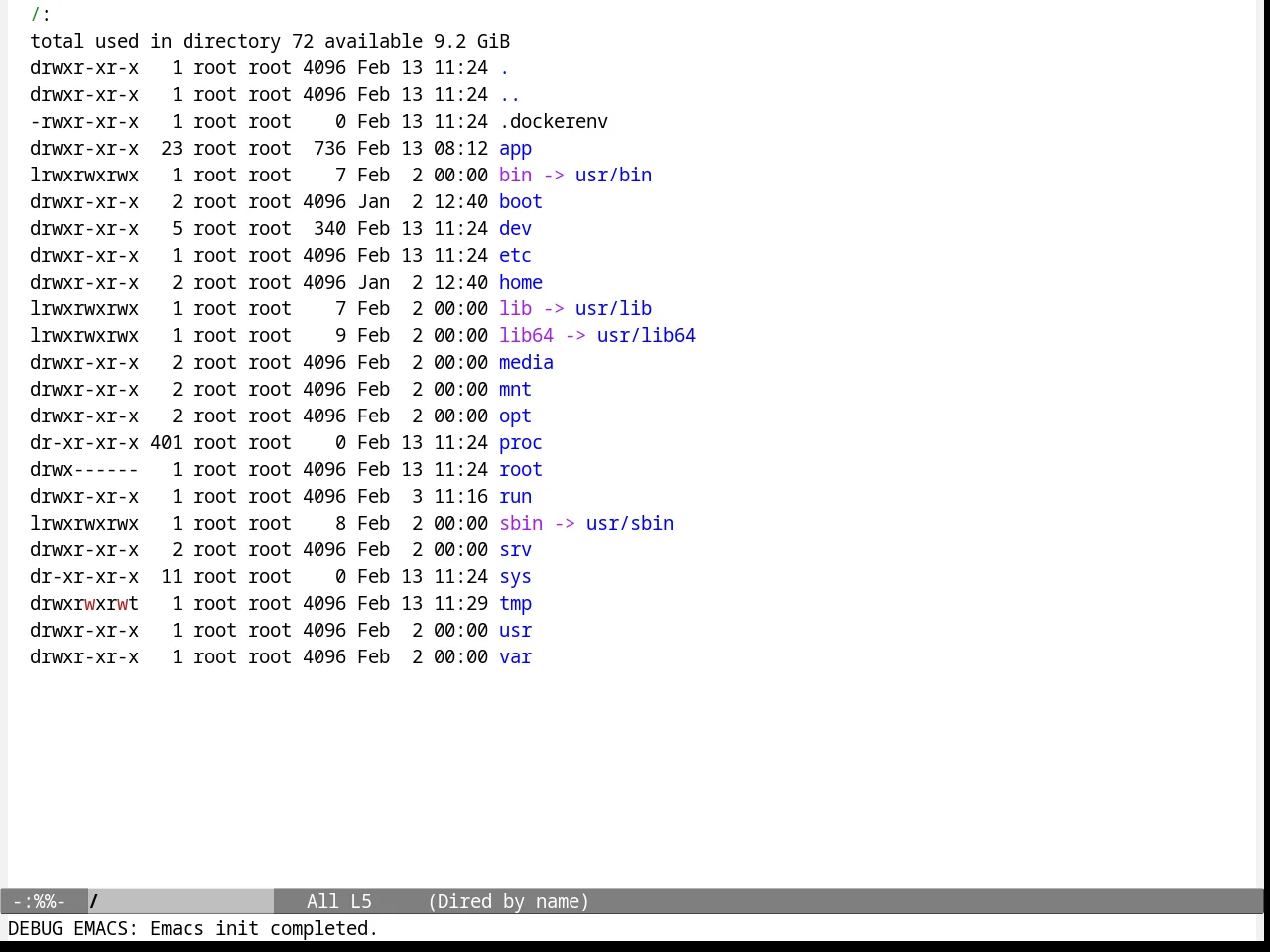Click the drwx------ permissions of root
The image size is (1270, 952).
coord(84,469)
